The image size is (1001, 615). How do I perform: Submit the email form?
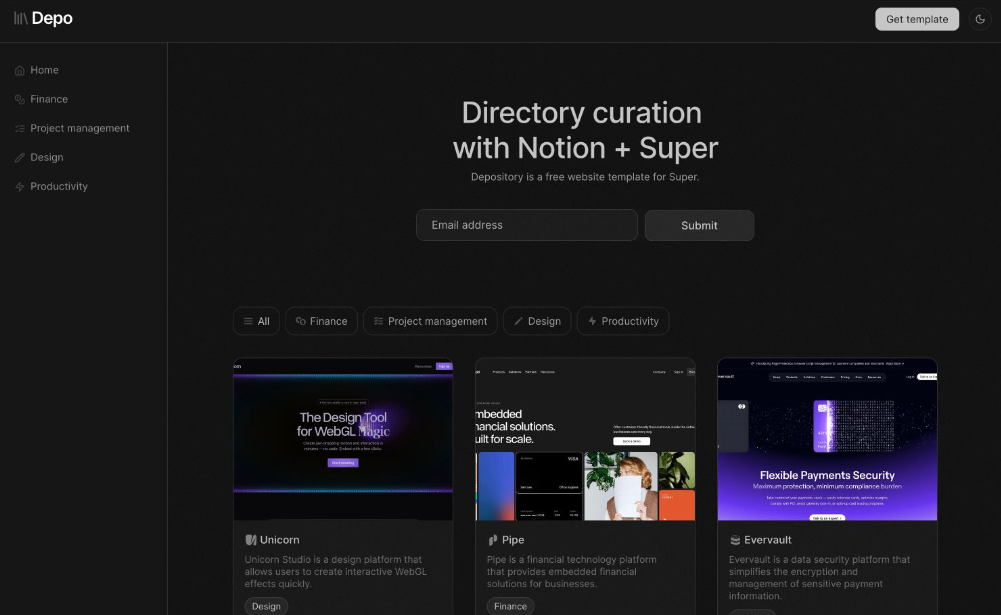pyautogui.click(x=699, y=225)
